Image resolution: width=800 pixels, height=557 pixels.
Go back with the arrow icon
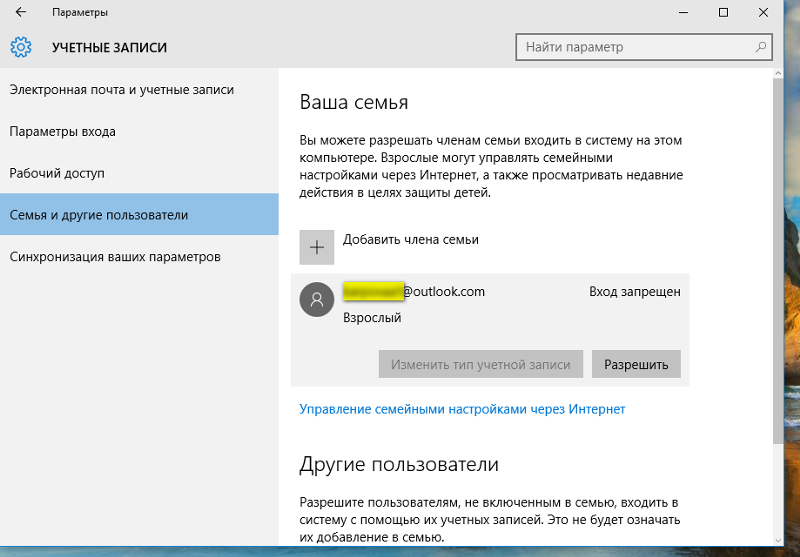click(20, 12)
